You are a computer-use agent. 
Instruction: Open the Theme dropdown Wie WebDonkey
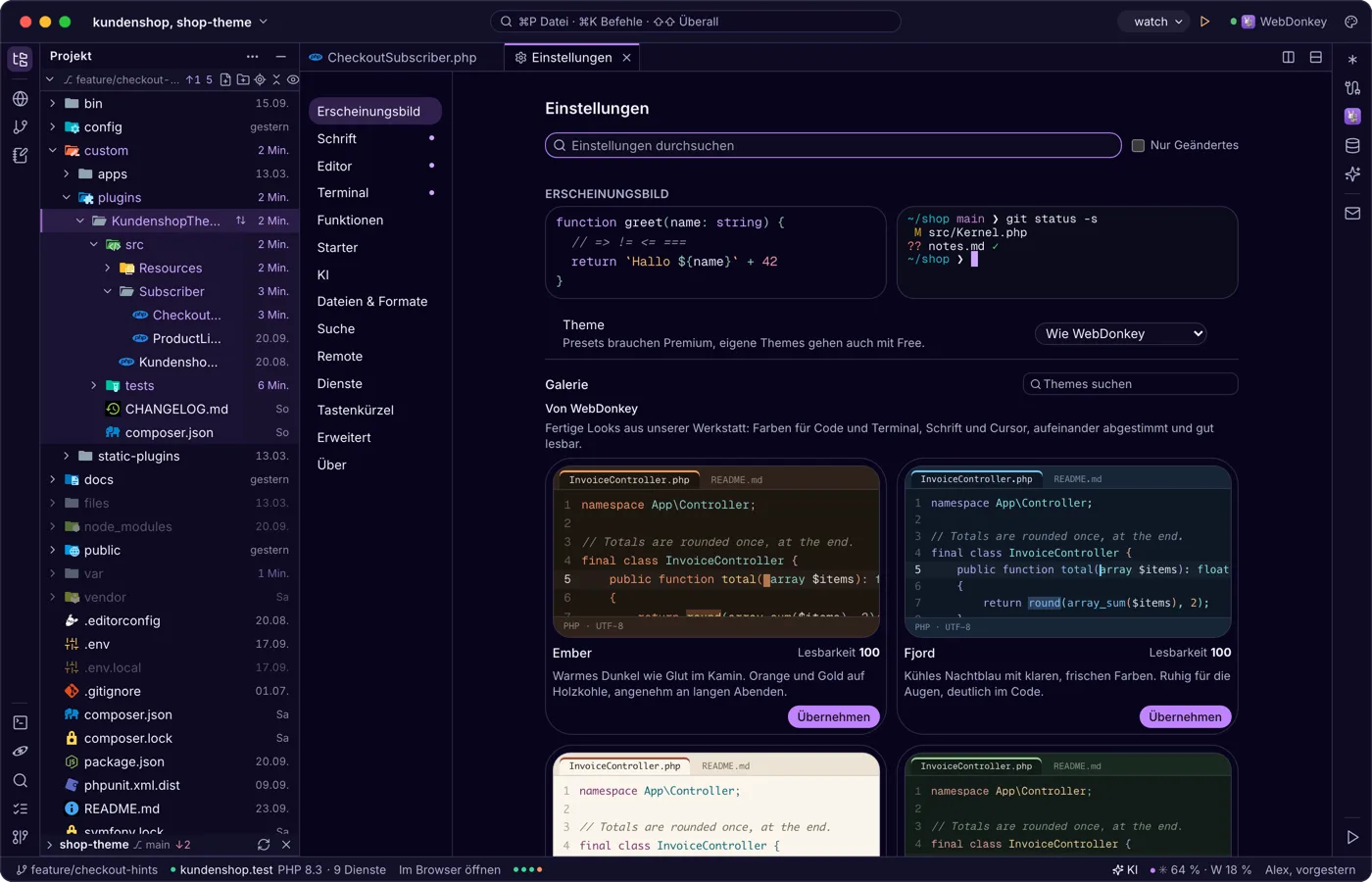(x=1120, y=333)
